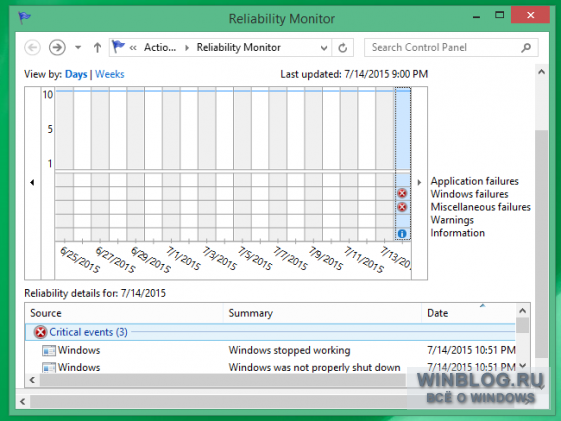Click the Application failures legend label

coord(474,181)
